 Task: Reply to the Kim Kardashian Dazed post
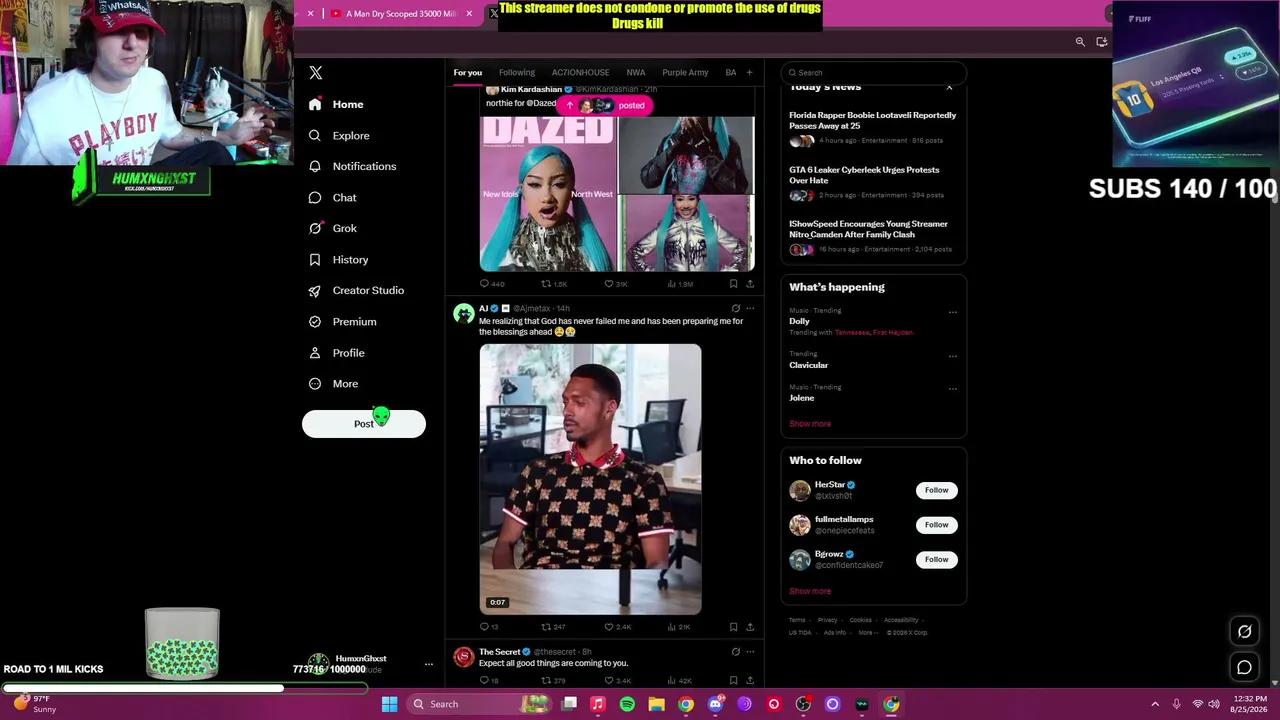484,284
